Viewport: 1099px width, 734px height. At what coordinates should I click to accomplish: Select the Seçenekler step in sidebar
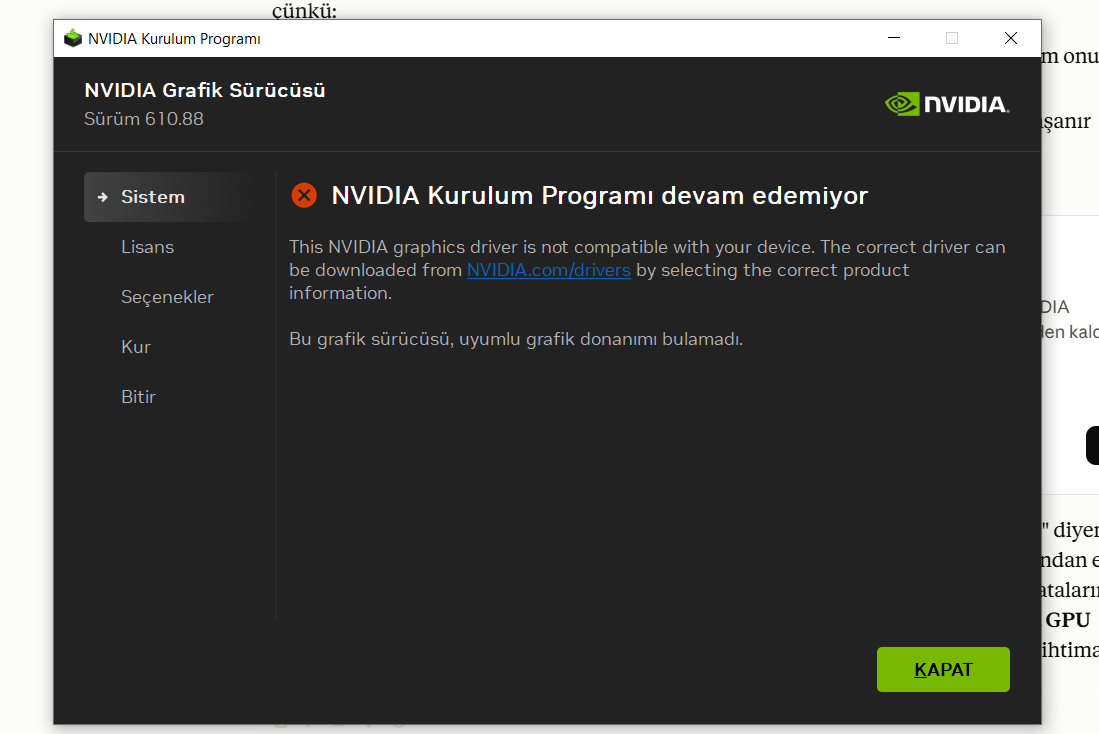167,297
